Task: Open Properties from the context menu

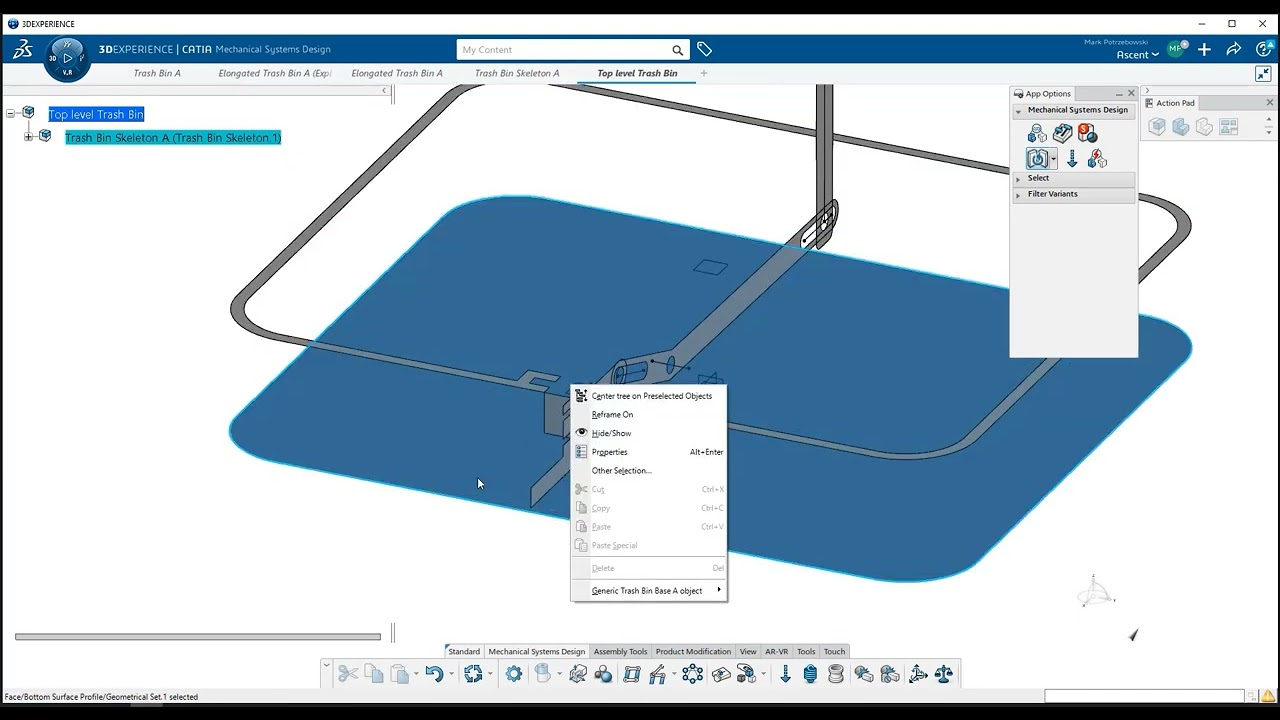Action: click(649, 452)
